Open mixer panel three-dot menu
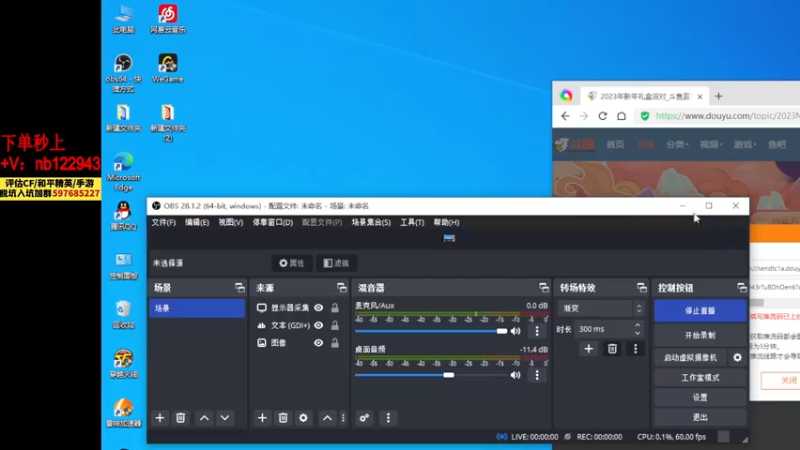800x450 pixels. click(x=388, y=418)
